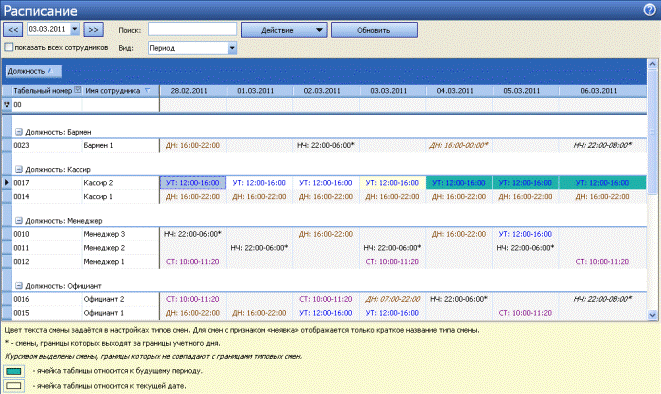Click current-row arrow indicator for Кассир 2
Screen dimensions: 661x394
pos(7,182)
